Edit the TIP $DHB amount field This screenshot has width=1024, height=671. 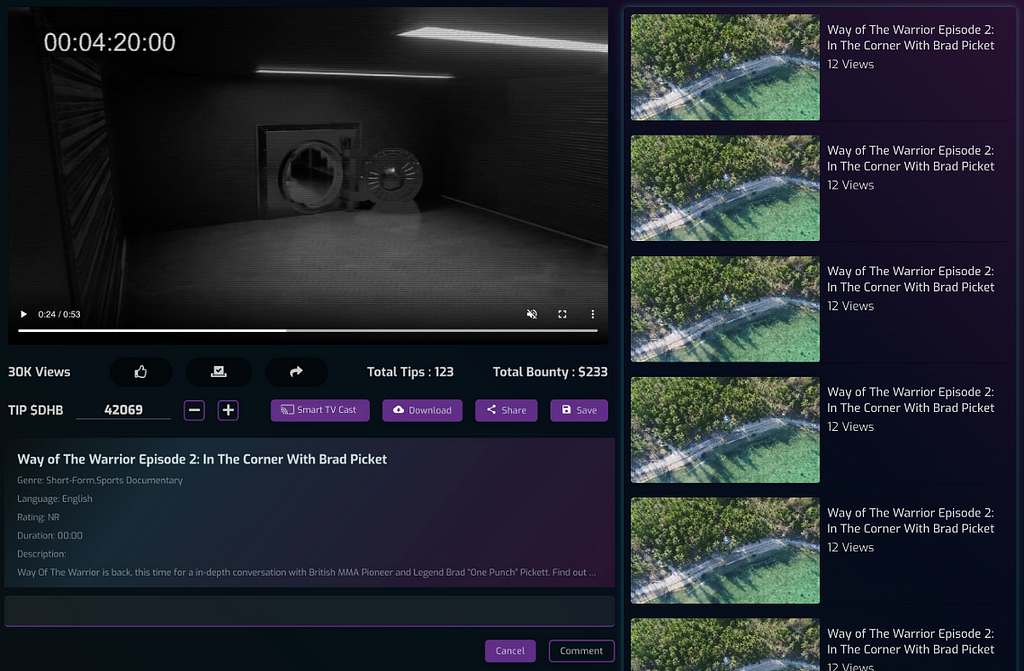123,410
